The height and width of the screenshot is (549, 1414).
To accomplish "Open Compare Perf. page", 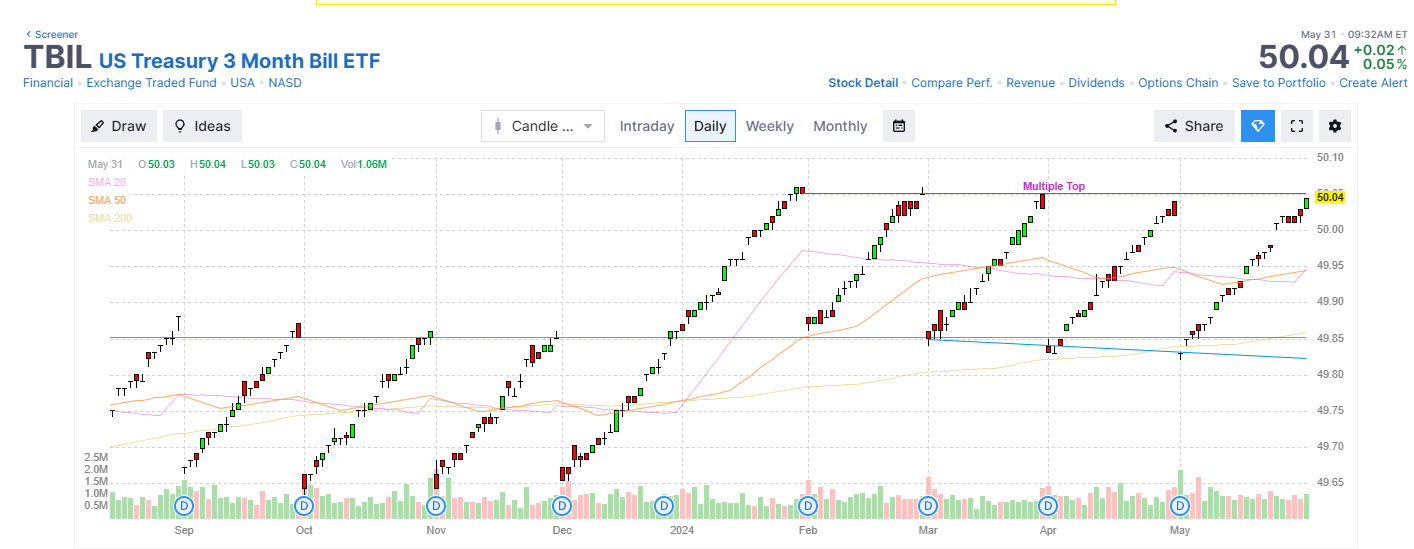I will click(952, 83).
